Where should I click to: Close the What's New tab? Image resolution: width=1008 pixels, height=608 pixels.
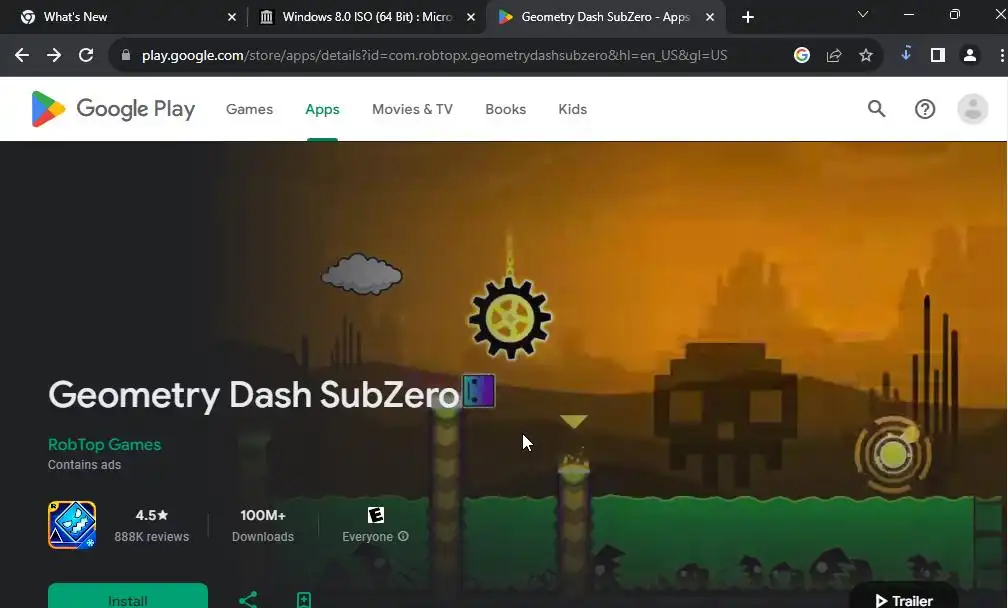click(x=232, y=17)
